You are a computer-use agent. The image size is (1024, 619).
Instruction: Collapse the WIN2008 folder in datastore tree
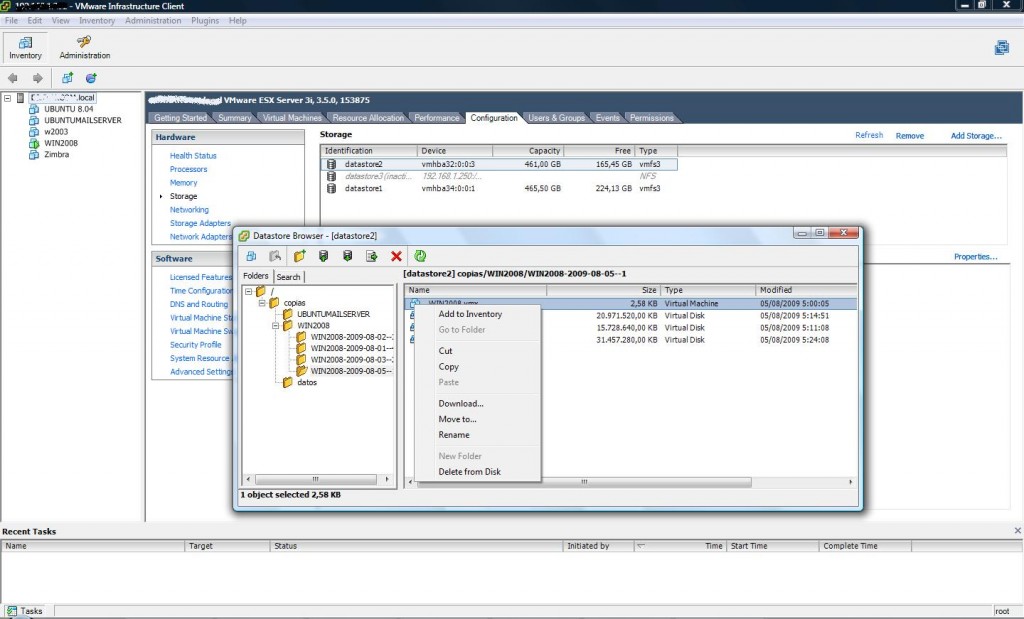[276, 325]
